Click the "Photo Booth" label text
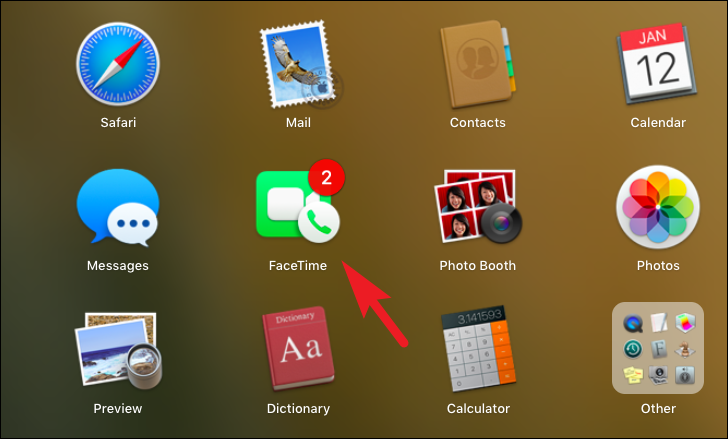Screen dimensions: 728x439 [x=478, y=265]
